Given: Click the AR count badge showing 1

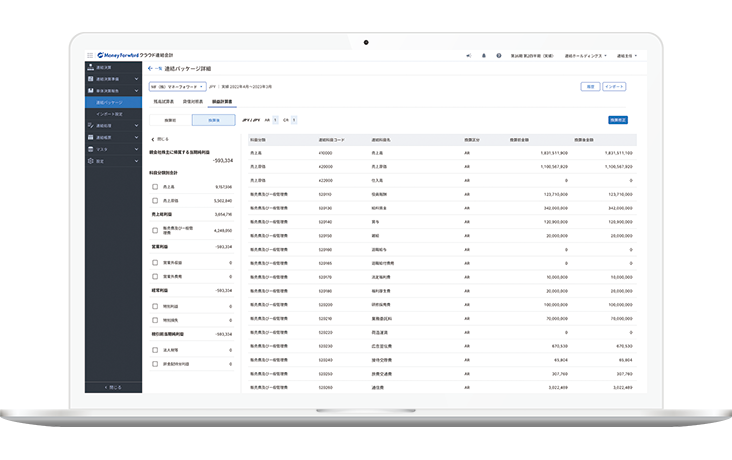Looking at the screenshot, I should tap(275, 120).
